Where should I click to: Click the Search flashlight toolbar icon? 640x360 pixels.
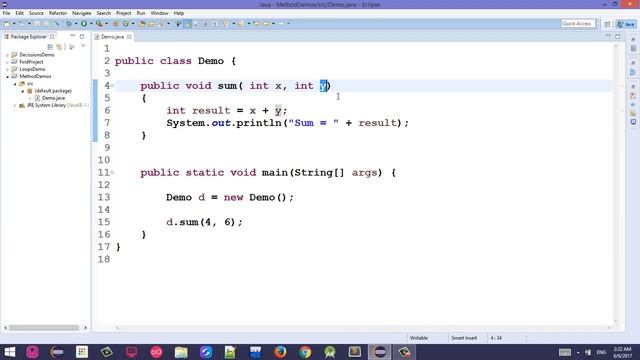pos(161,24)
